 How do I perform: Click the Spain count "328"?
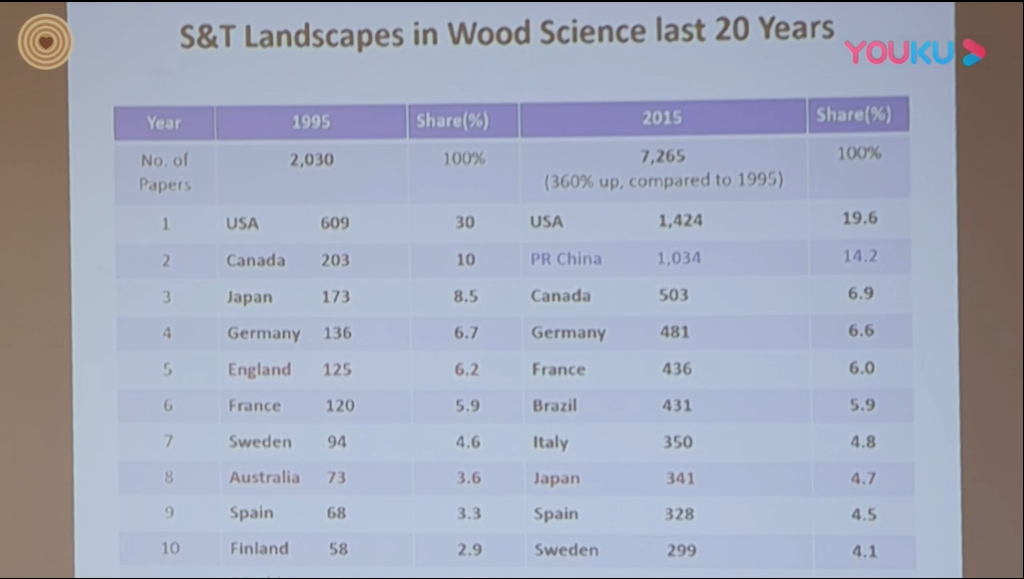pos(679,514)
